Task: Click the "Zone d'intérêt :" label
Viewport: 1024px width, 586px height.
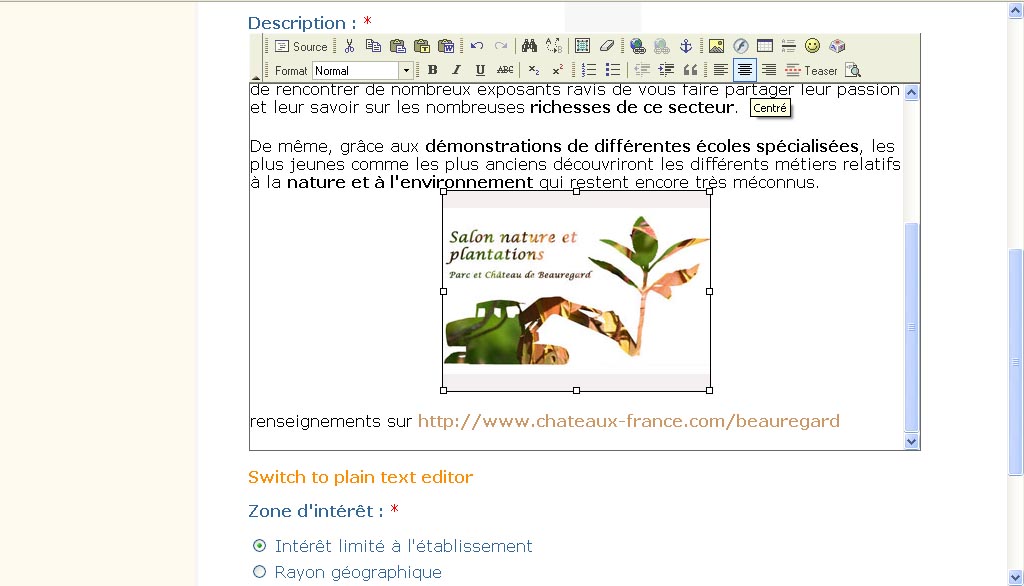Action: (316, 511)
